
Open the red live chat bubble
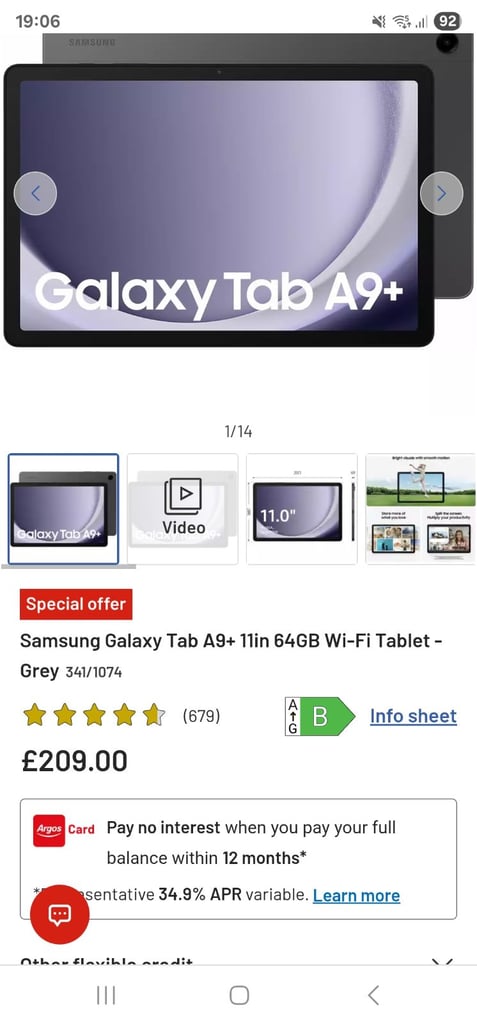click(60, 914)
